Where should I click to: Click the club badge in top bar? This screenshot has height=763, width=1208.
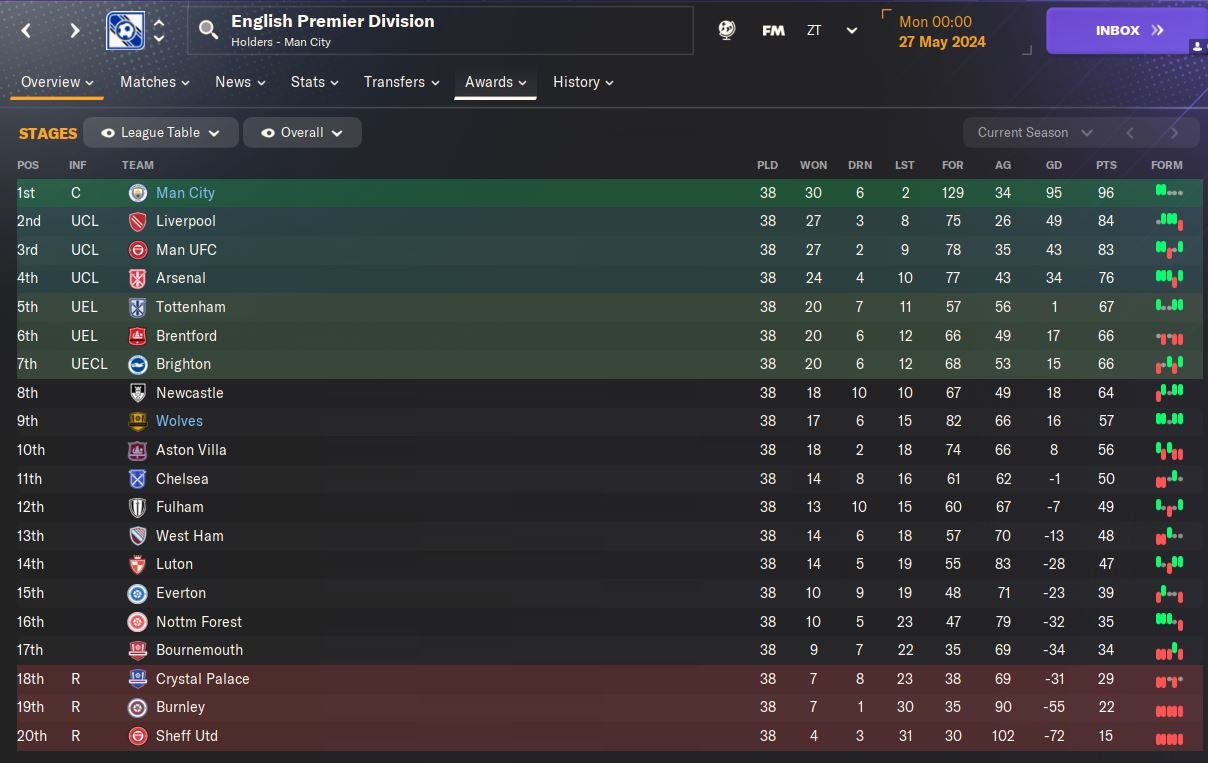click(125, 31)
